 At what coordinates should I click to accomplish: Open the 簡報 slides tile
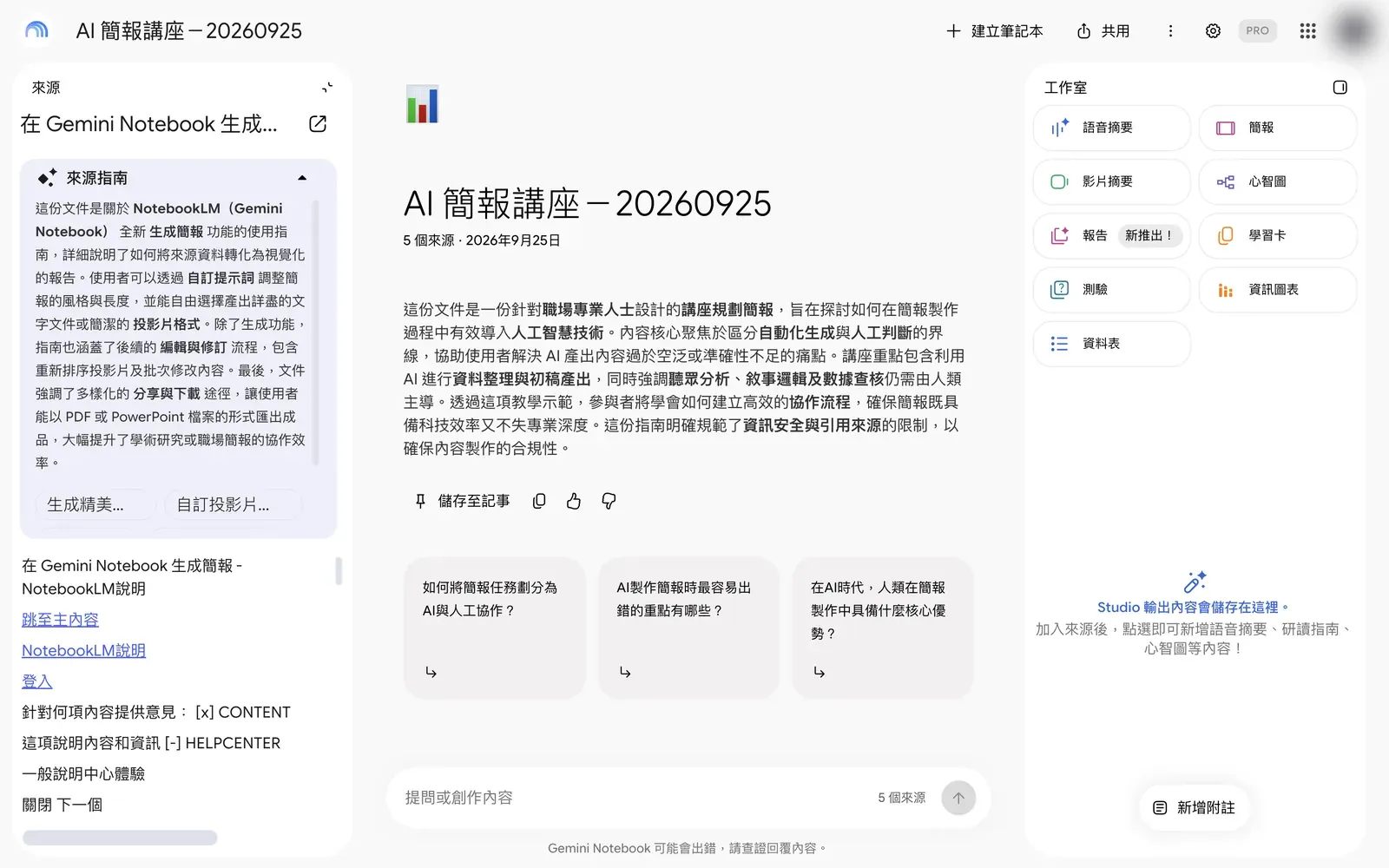[x=1278, y=128]
